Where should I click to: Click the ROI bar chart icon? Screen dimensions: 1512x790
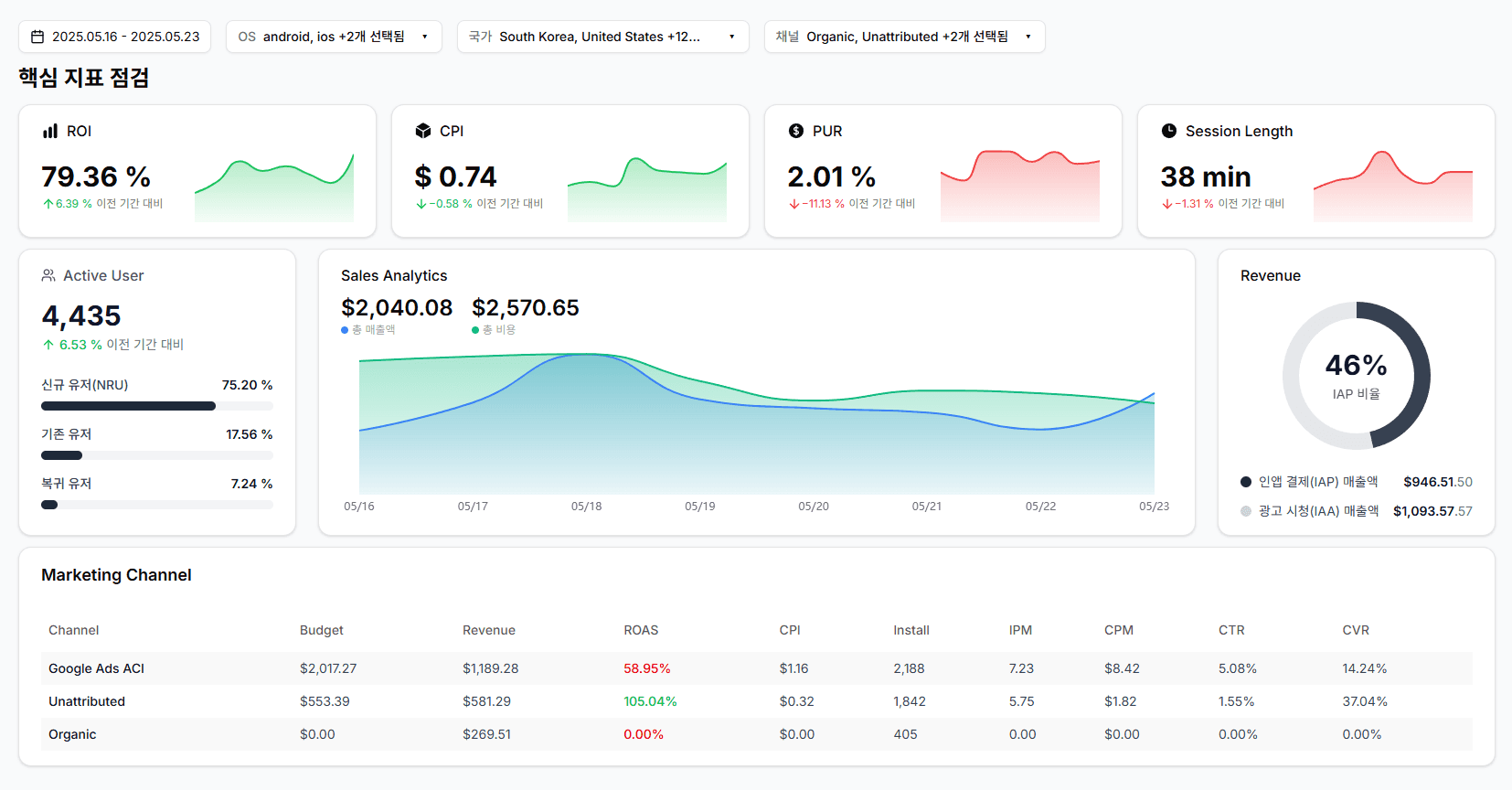(x=50, y=131)
